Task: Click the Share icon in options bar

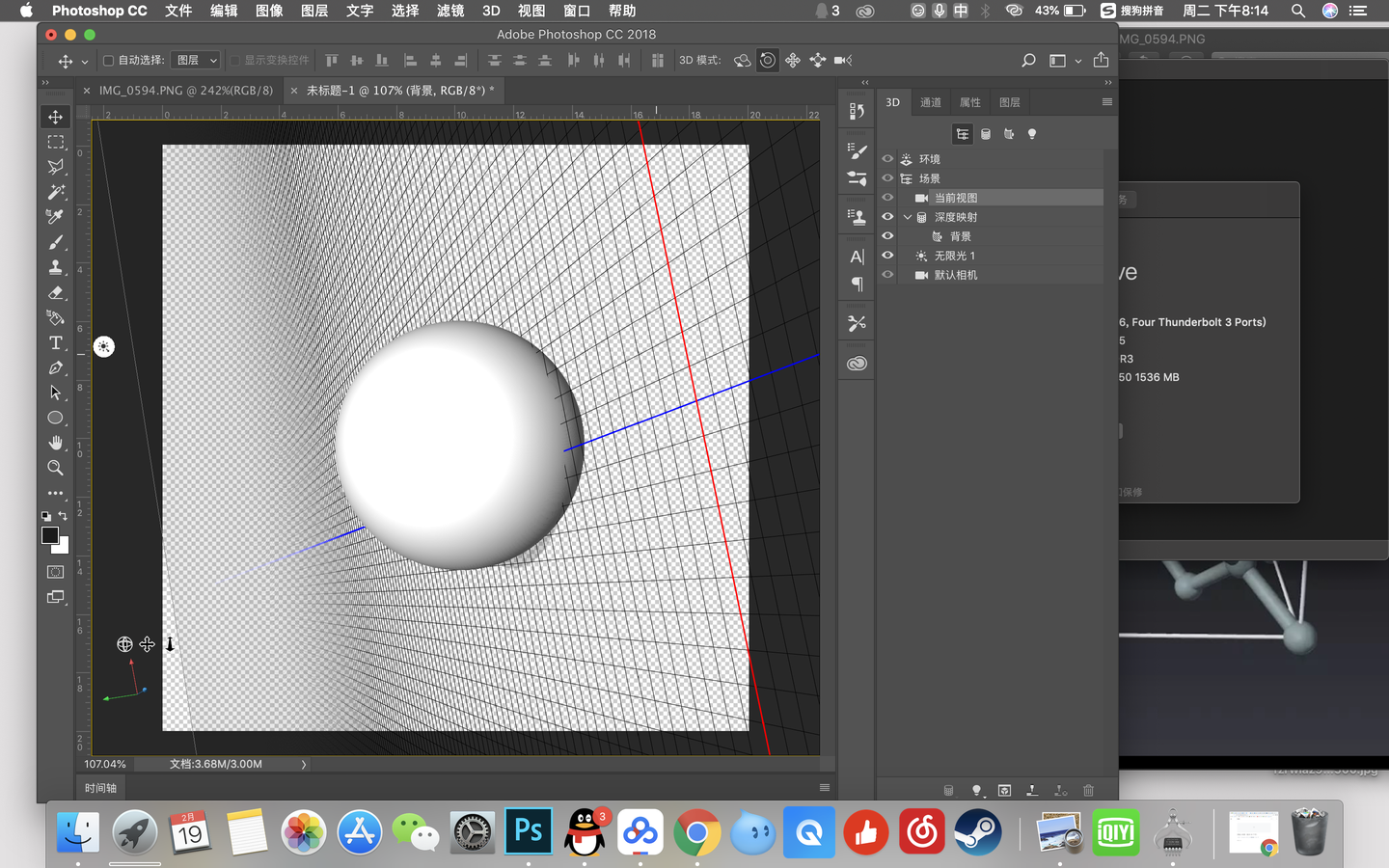Action: pos(1101,60)
